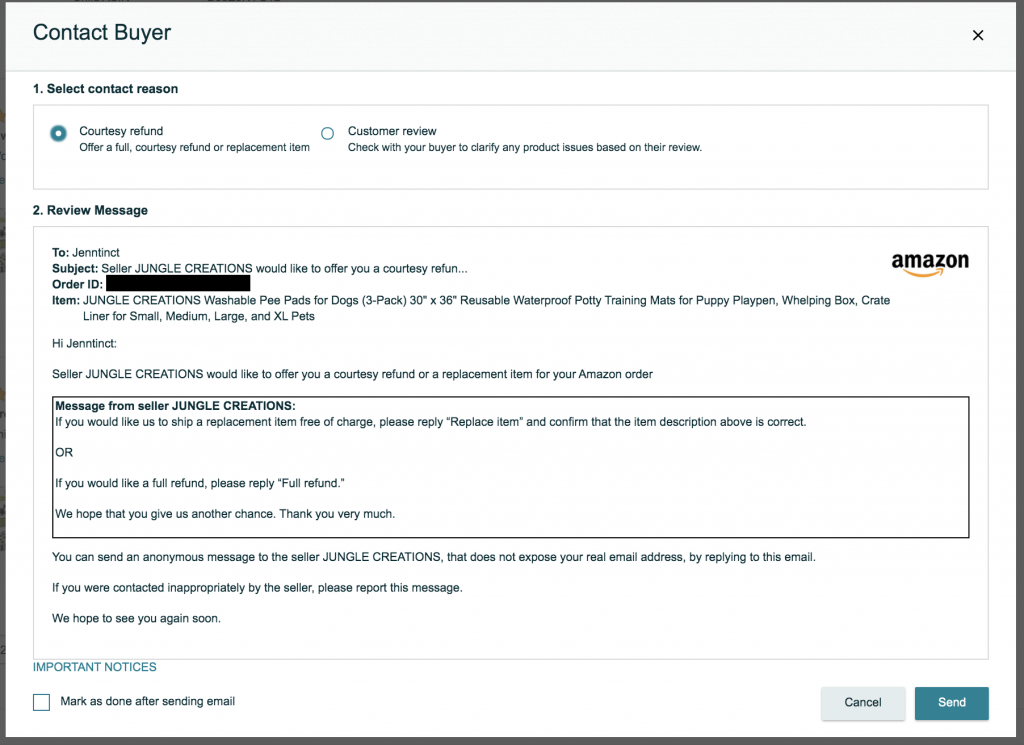Close the Contact Buyer dialog

pyautogui.click(x=978, y=35)
